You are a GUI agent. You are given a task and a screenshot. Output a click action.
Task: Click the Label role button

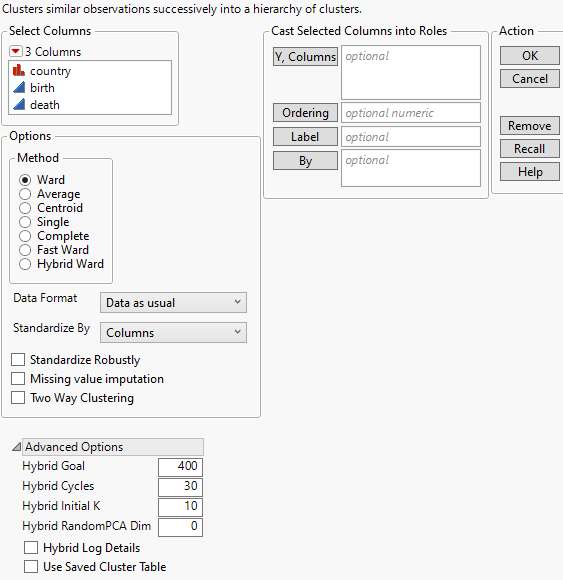305,136
